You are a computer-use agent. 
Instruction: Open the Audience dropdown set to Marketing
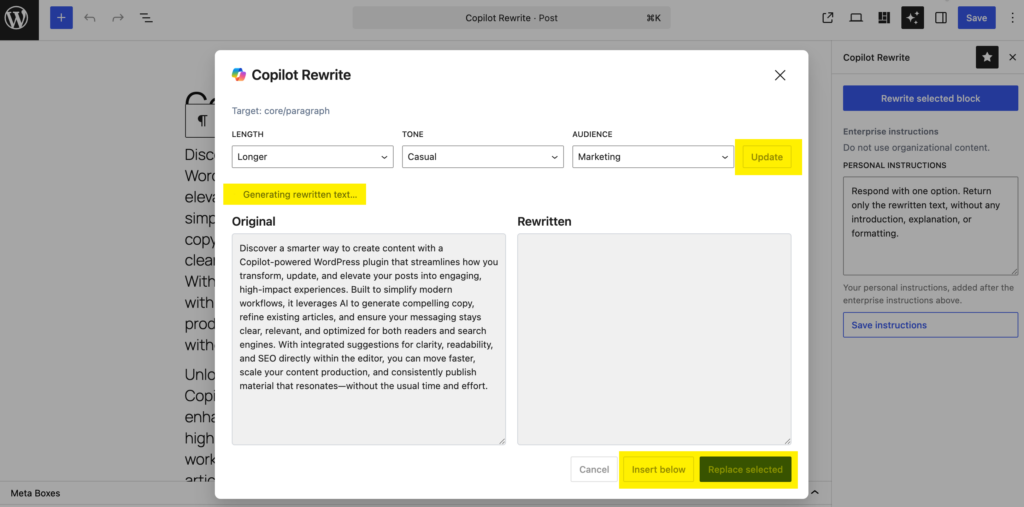pyautogui.click(x=653, y=157)
